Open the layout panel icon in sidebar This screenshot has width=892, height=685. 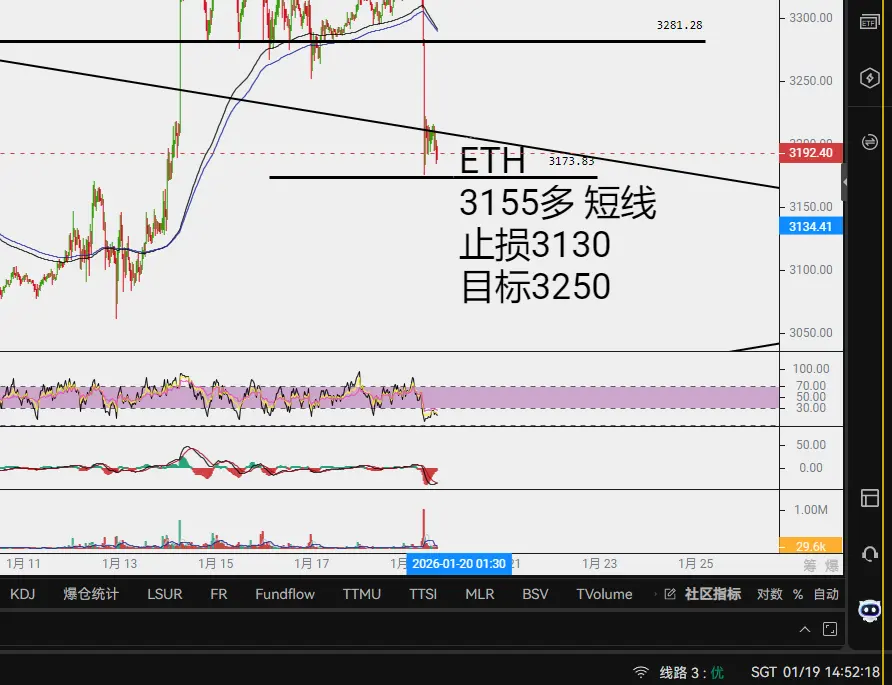[x=869, y=498]
